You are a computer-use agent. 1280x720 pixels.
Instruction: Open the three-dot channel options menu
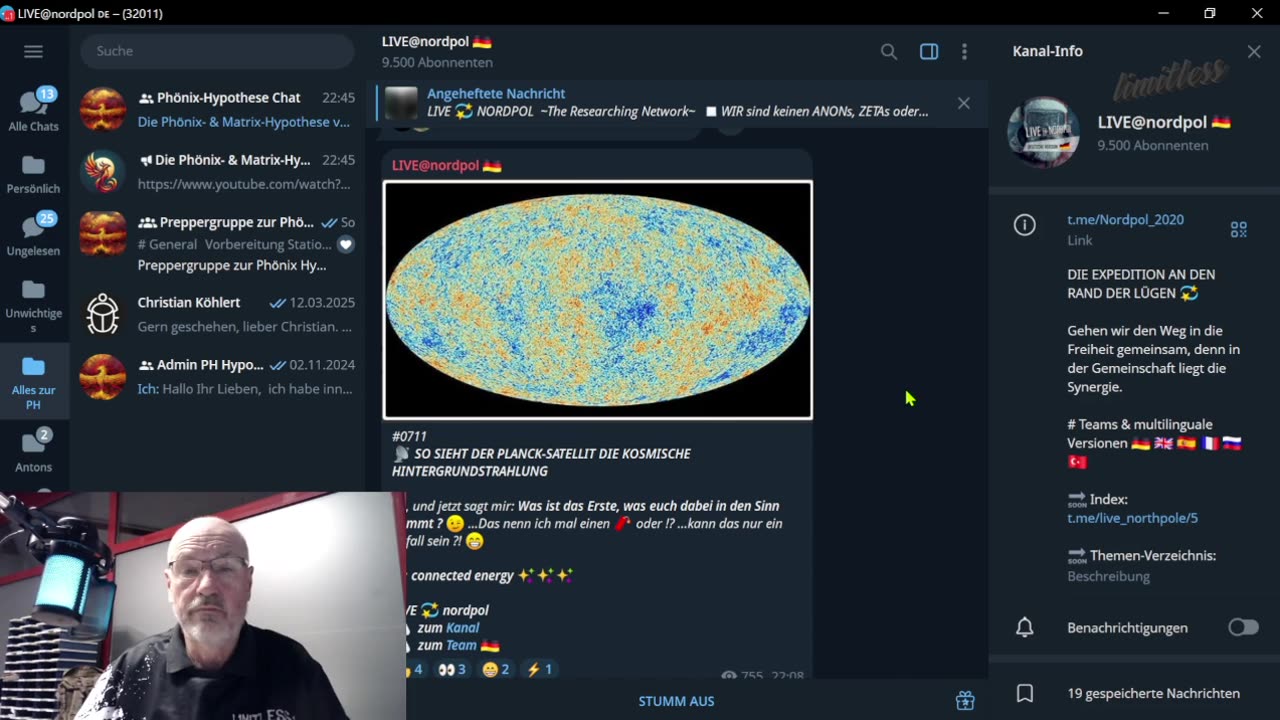(964, 51)
